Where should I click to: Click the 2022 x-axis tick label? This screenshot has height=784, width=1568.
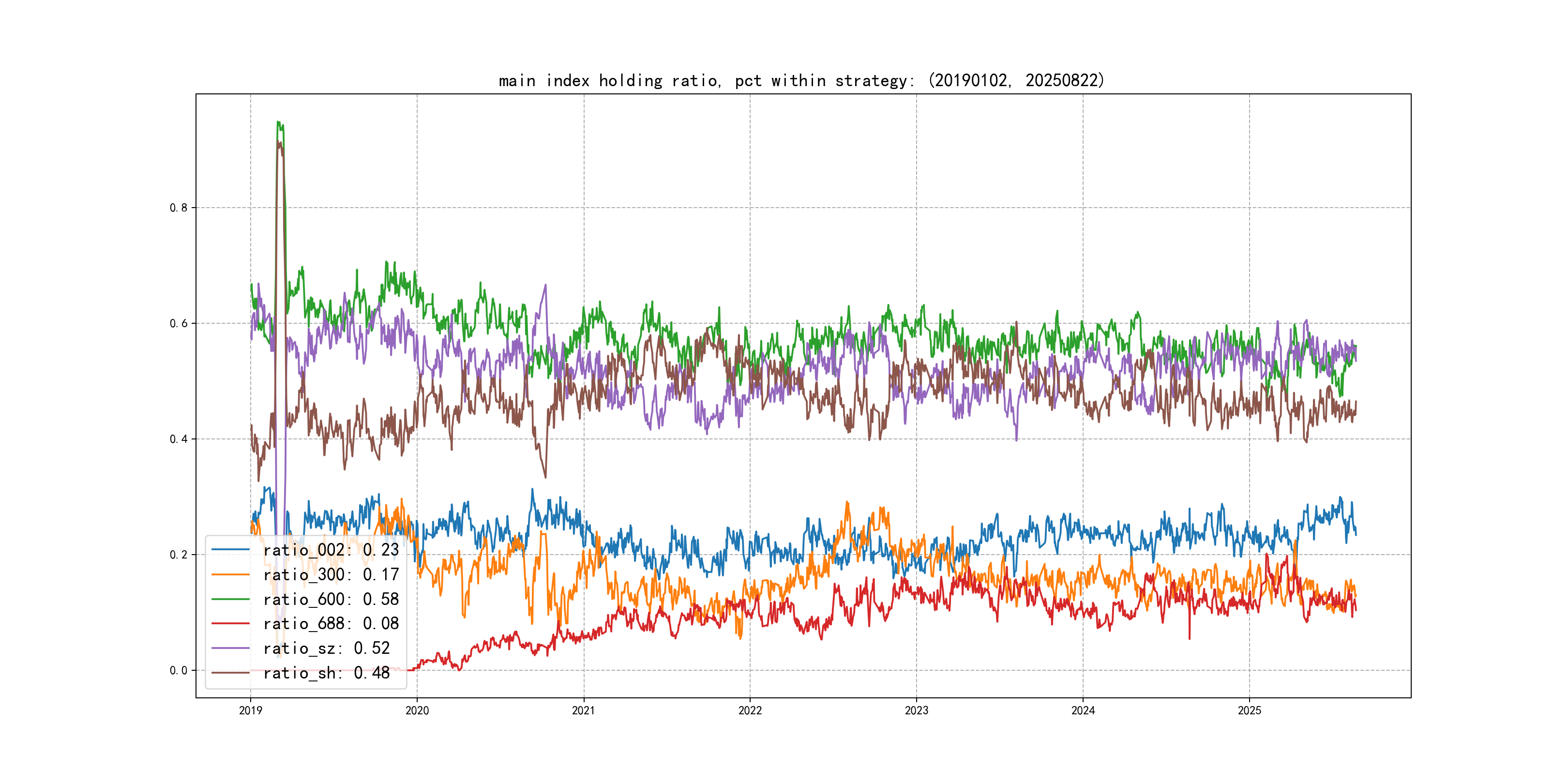click(x=750, y=710)
